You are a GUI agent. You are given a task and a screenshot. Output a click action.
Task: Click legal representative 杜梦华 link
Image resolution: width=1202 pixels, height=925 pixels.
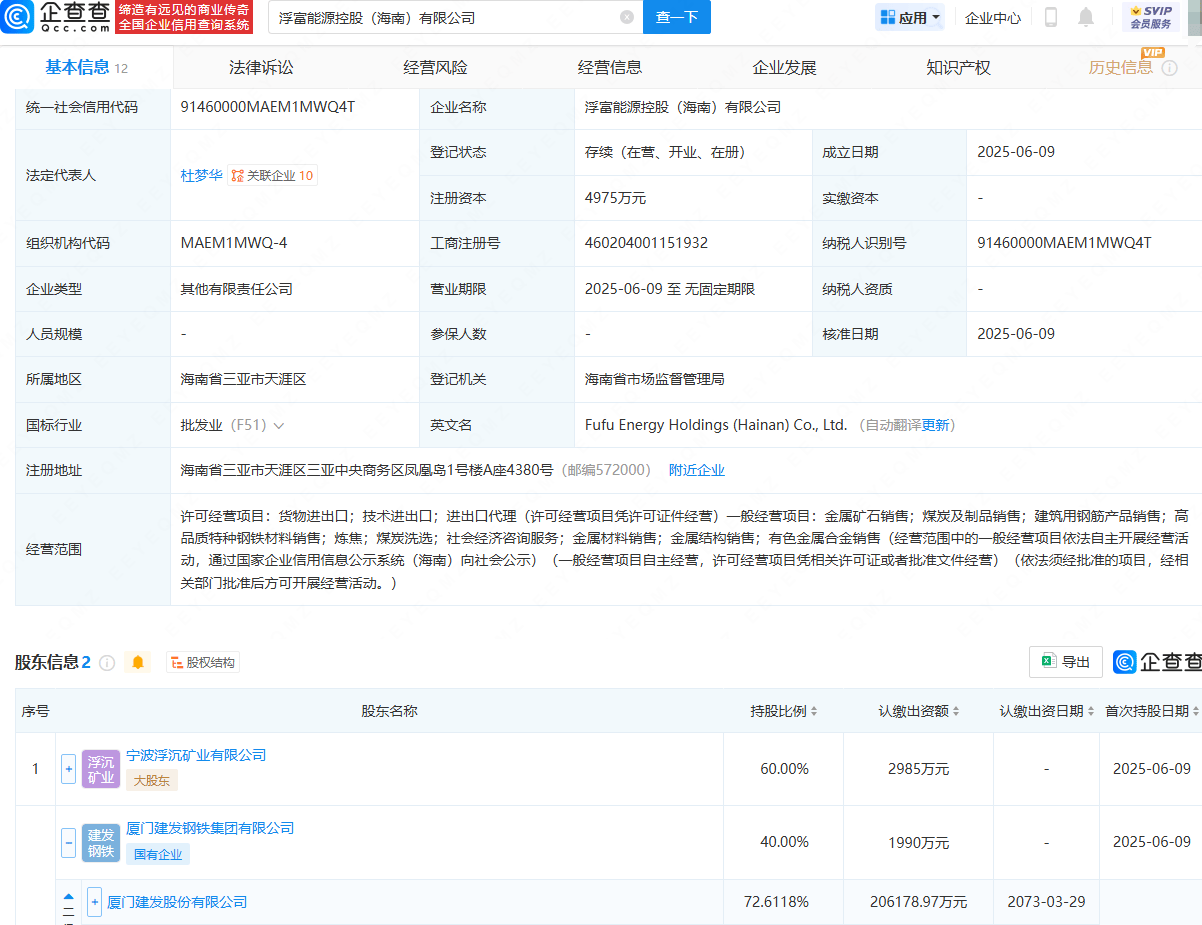pos(201,175)
